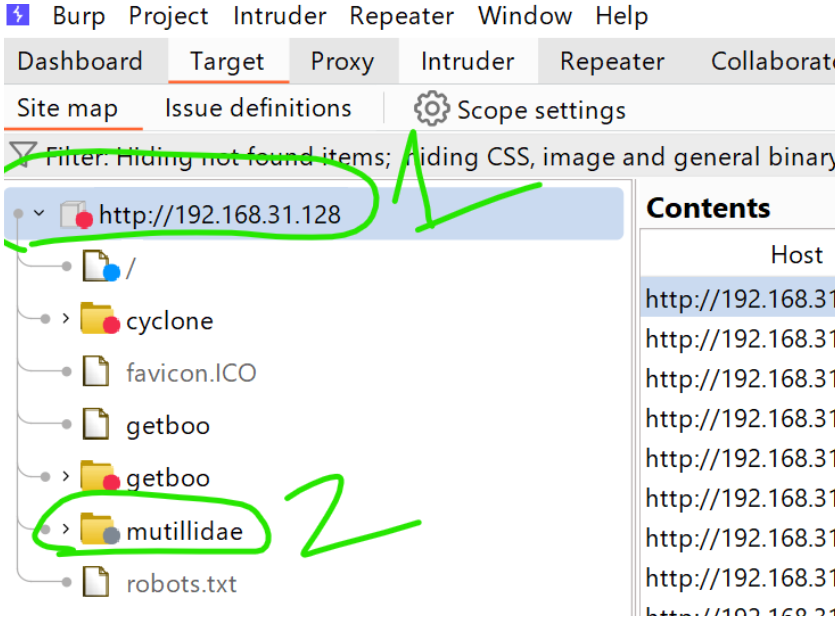Click the Burp Suite logo icon
Image resolution: width=839 pixels, height=620 pixels.
pos(17,14)
